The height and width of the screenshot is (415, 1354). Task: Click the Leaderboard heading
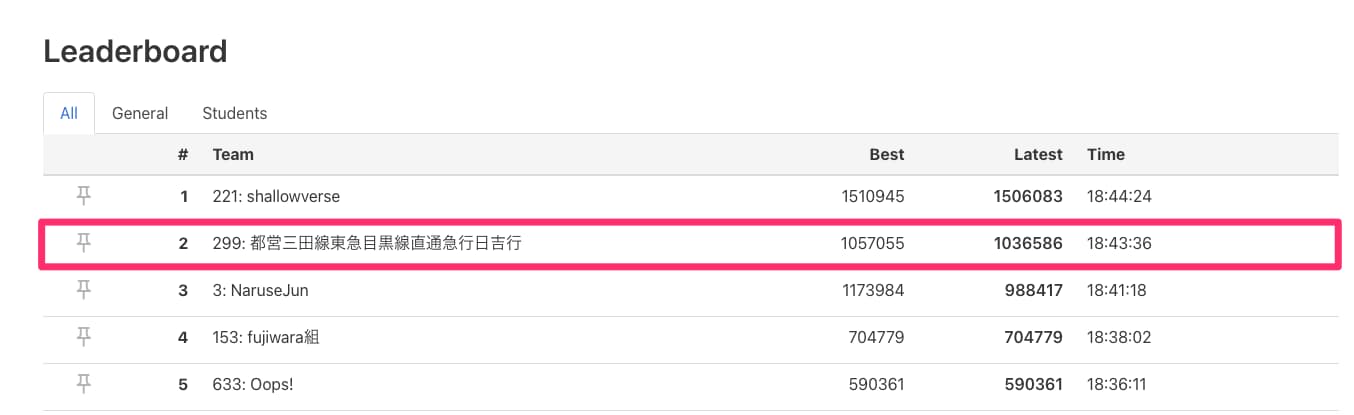click(x=135, y=51)
